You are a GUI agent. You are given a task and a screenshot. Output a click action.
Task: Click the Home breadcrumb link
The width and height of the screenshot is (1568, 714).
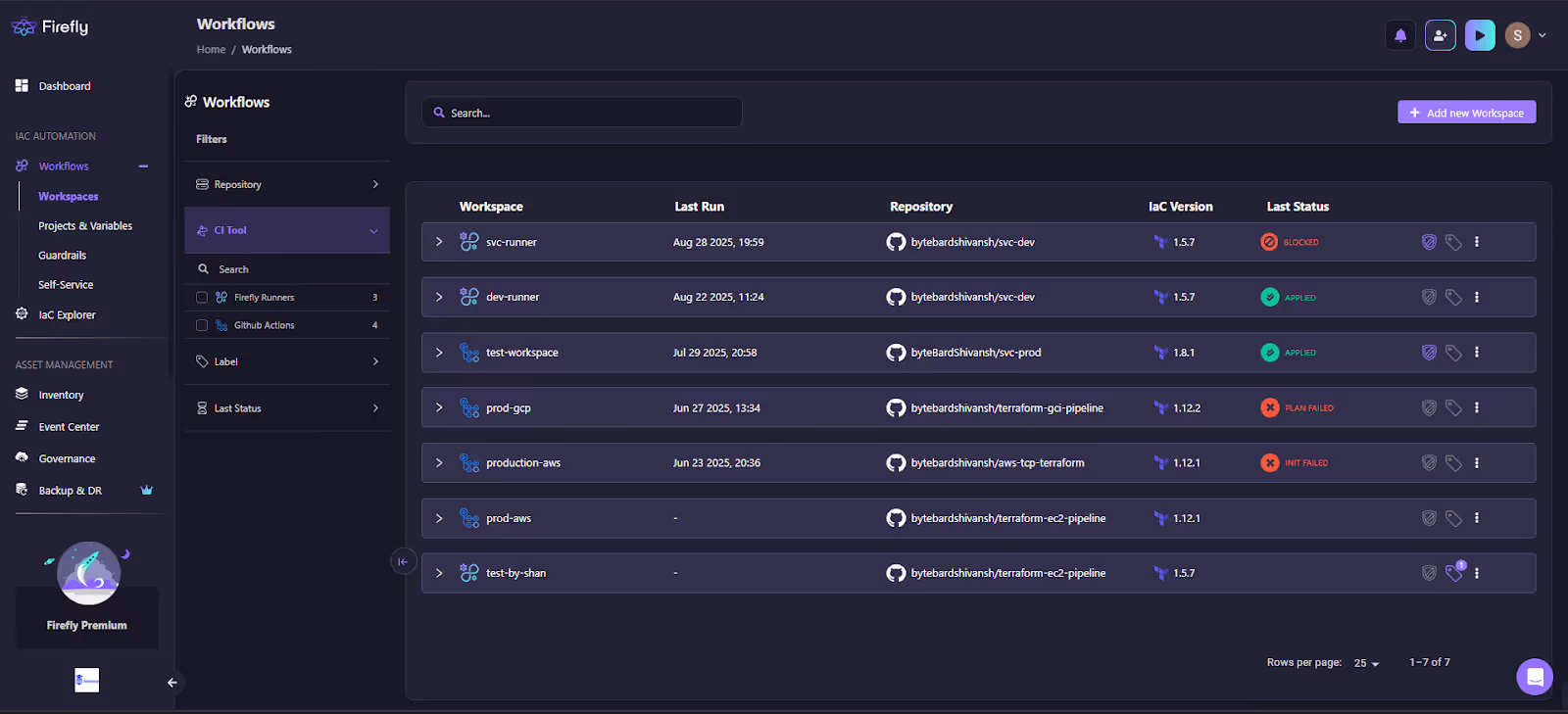point(211,50)
